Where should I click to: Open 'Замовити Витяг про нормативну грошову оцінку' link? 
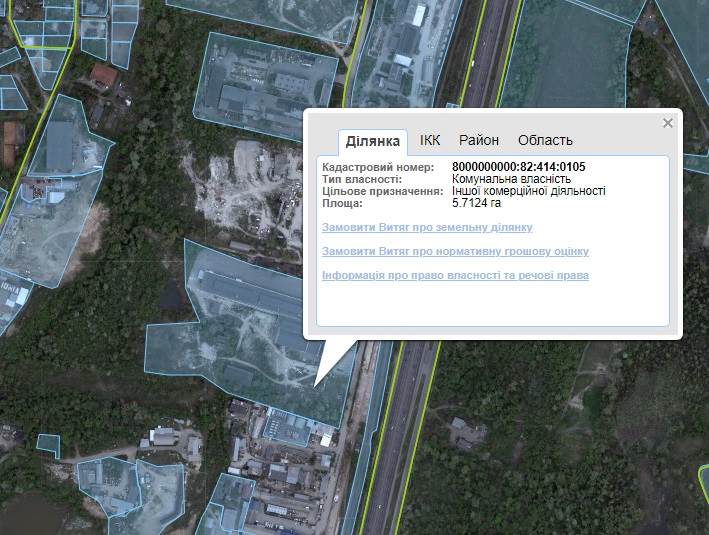coord(455,251)
